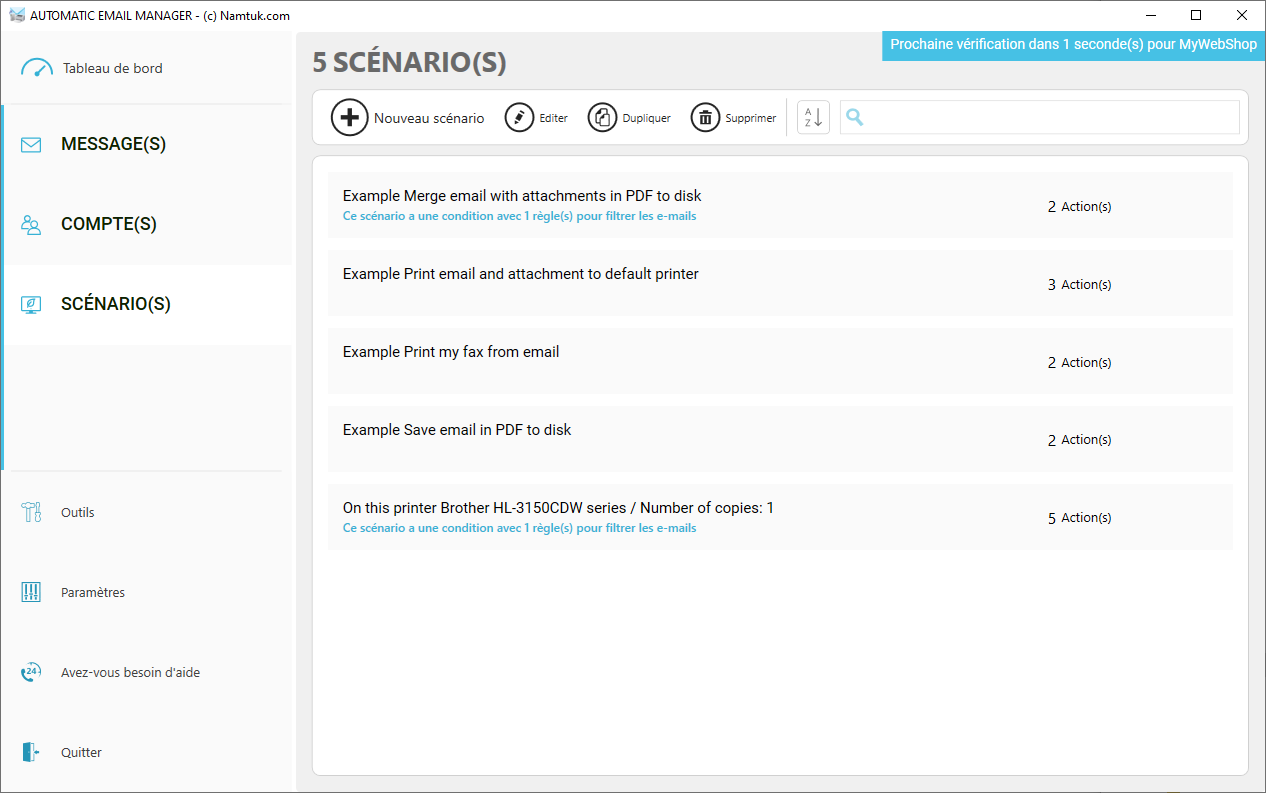Viewport: 1266px width, 793px height.
Task: Click the A-Z sort icon
Action: [x=812, y=117]
